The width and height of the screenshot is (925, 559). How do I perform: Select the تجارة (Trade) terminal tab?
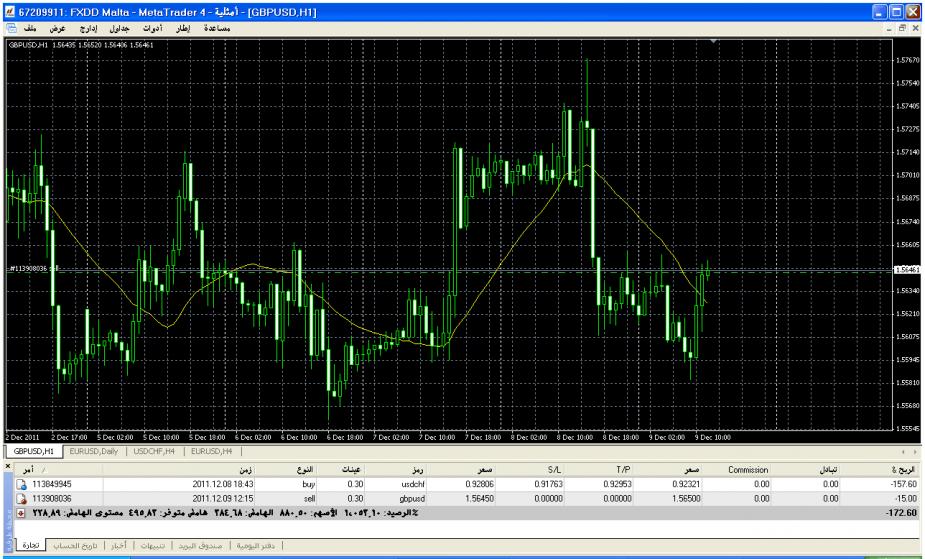coord(31,545)
